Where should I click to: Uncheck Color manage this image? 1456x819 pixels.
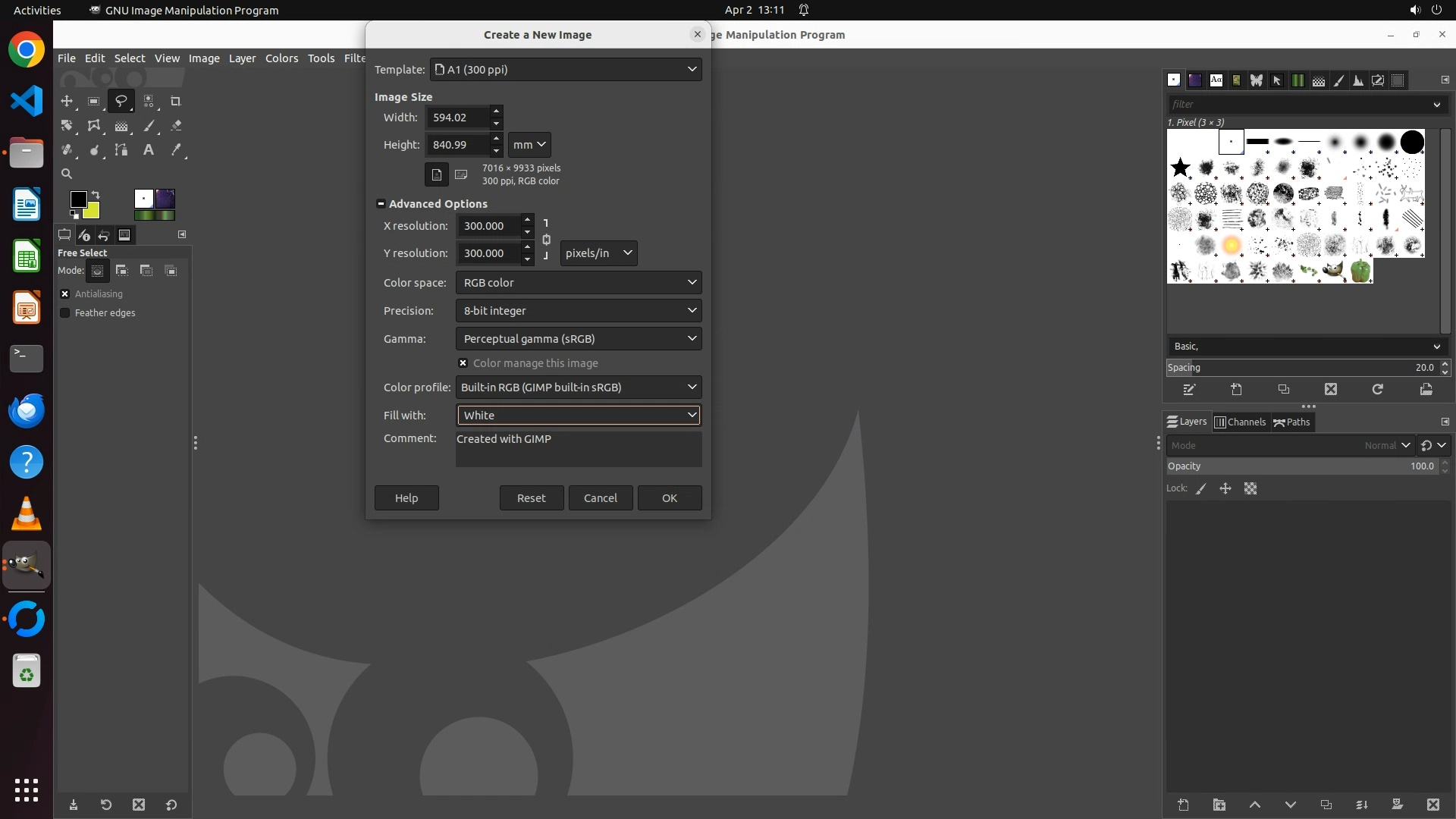(x=463, y=363)
